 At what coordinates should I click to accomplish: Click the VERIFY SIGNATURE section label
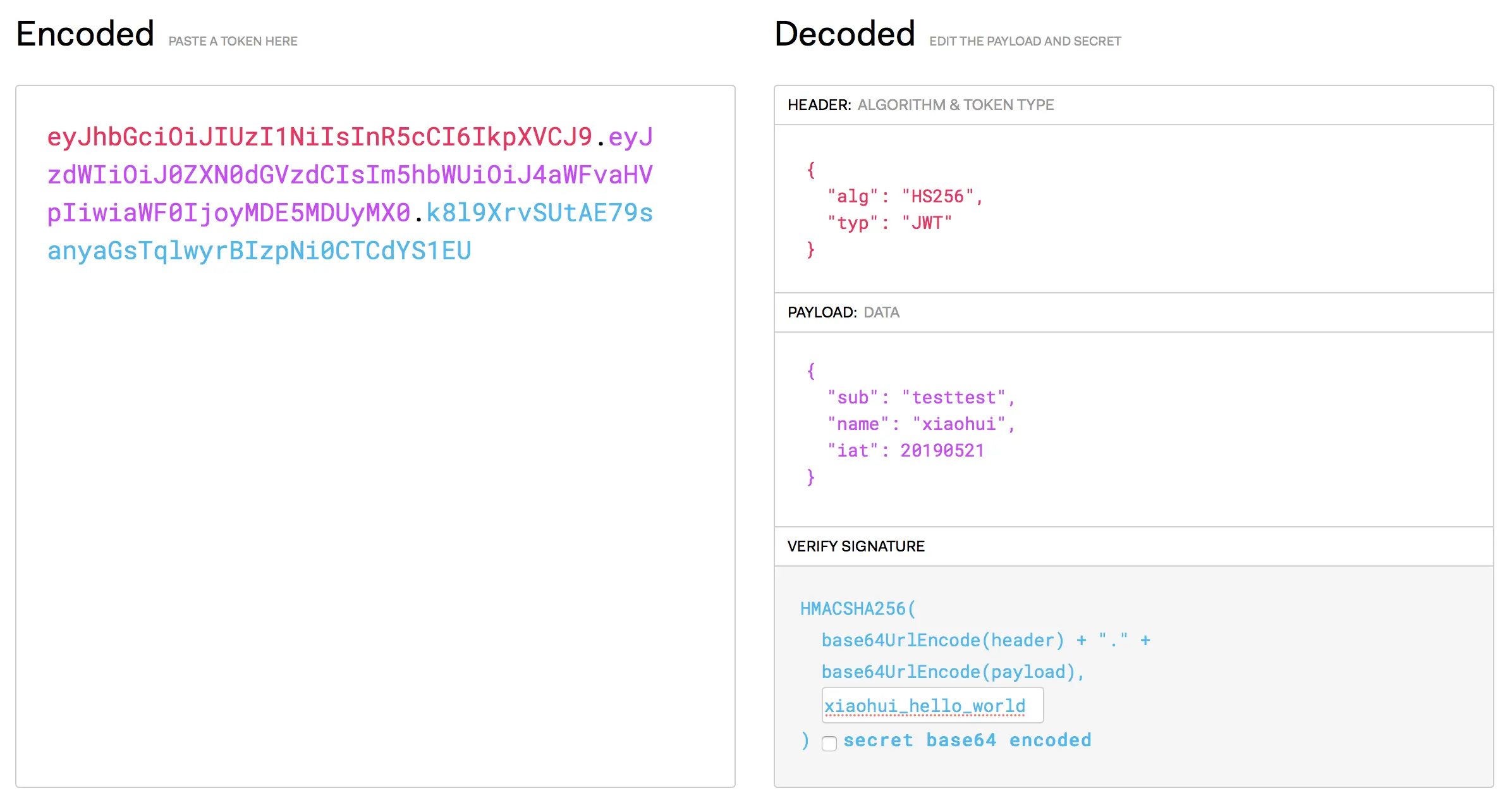[856, 546]
